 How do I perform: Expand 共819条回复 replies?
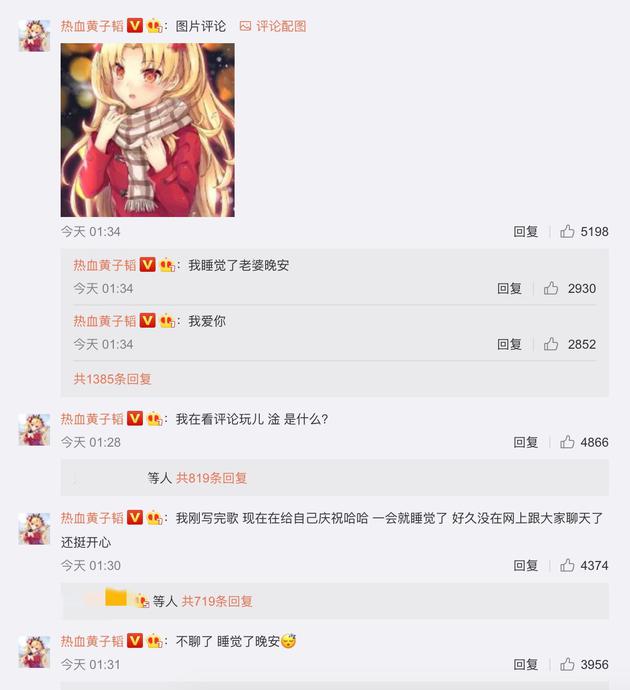pos(212,478)
